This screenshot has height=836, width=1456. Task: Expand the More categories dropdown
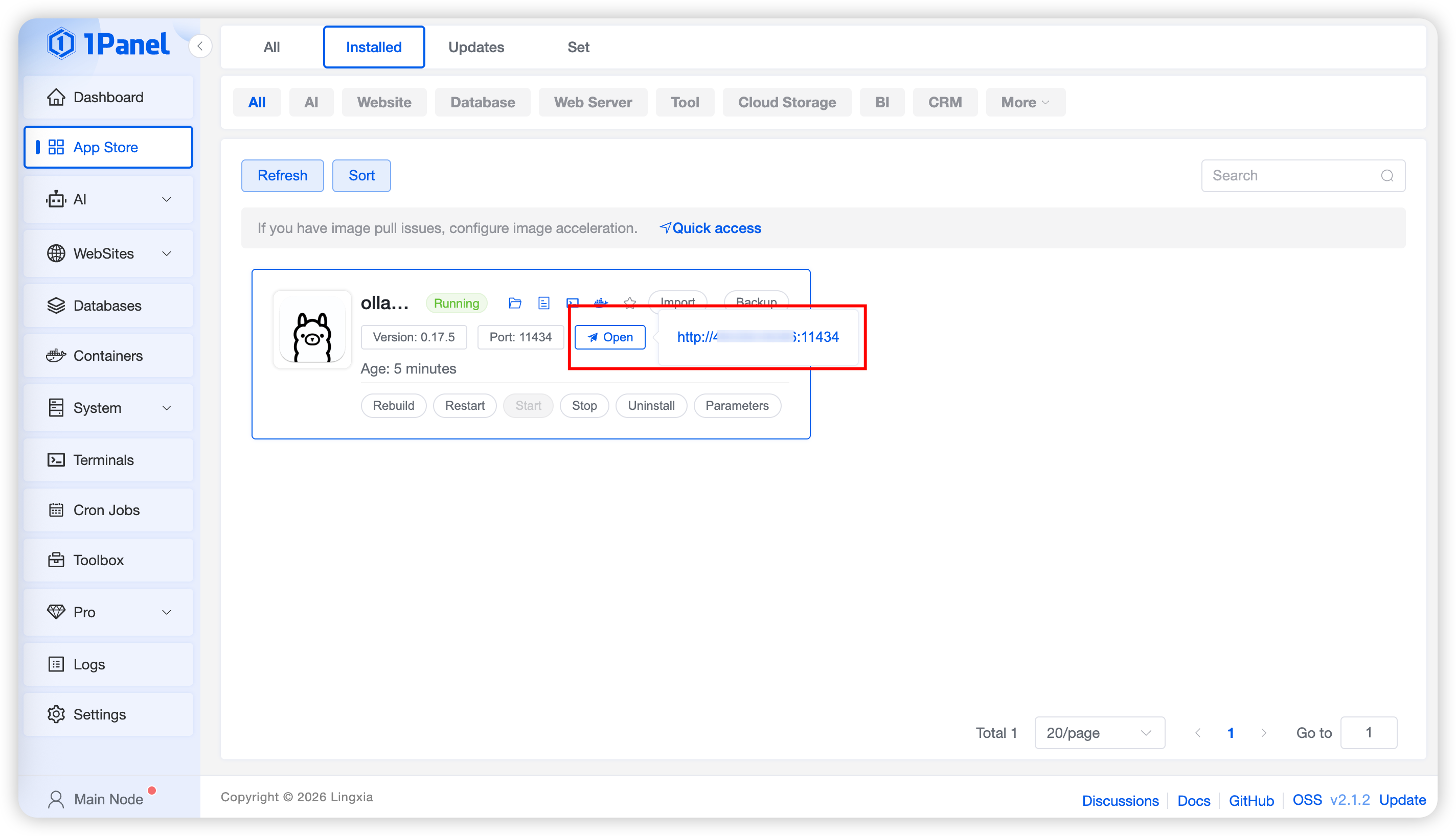[x=1025, y=102]
